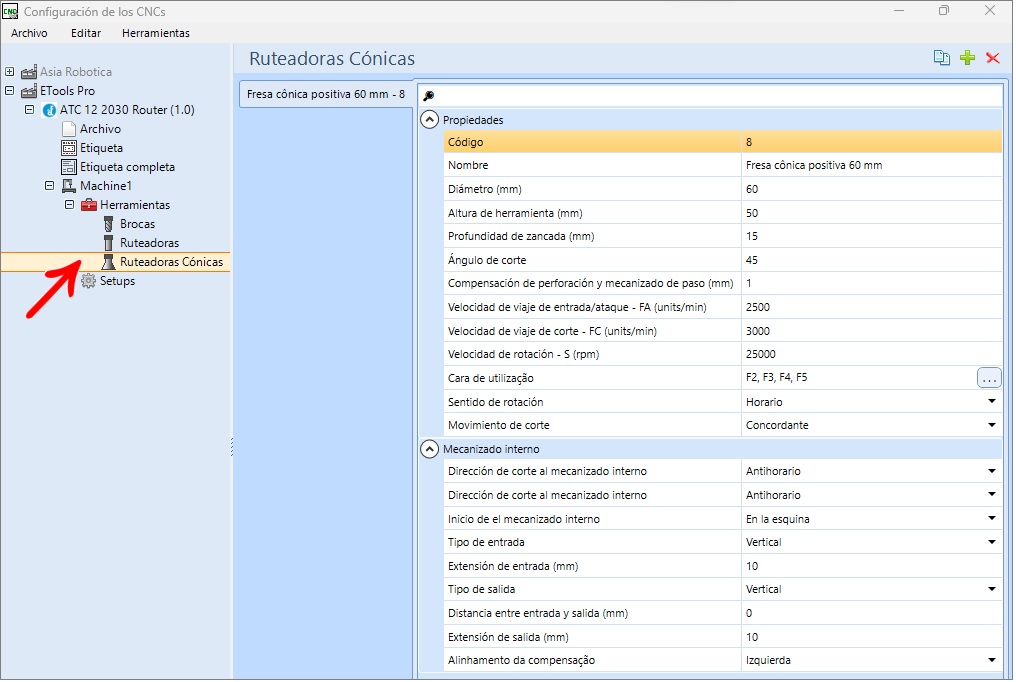Select ETools Pro in the tree

67,91
